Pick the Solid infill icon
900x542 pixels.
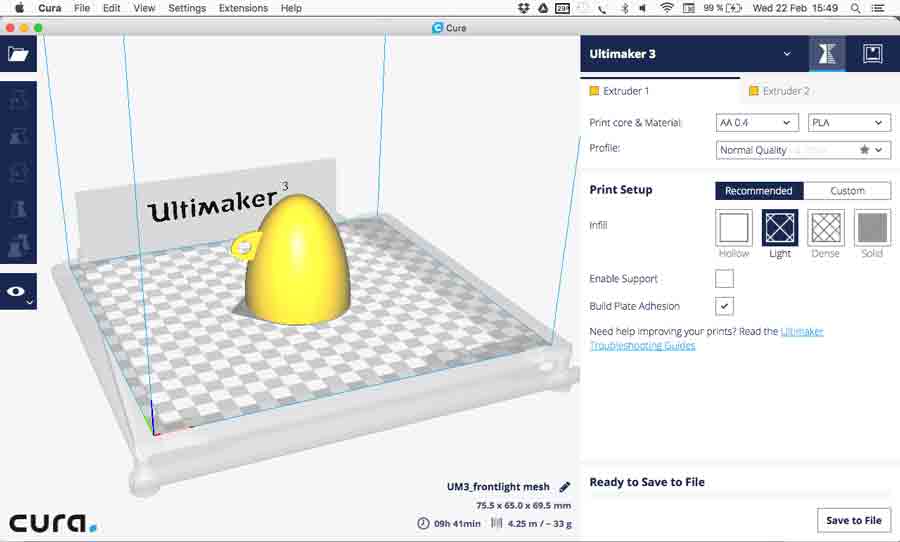pos(872,228)
